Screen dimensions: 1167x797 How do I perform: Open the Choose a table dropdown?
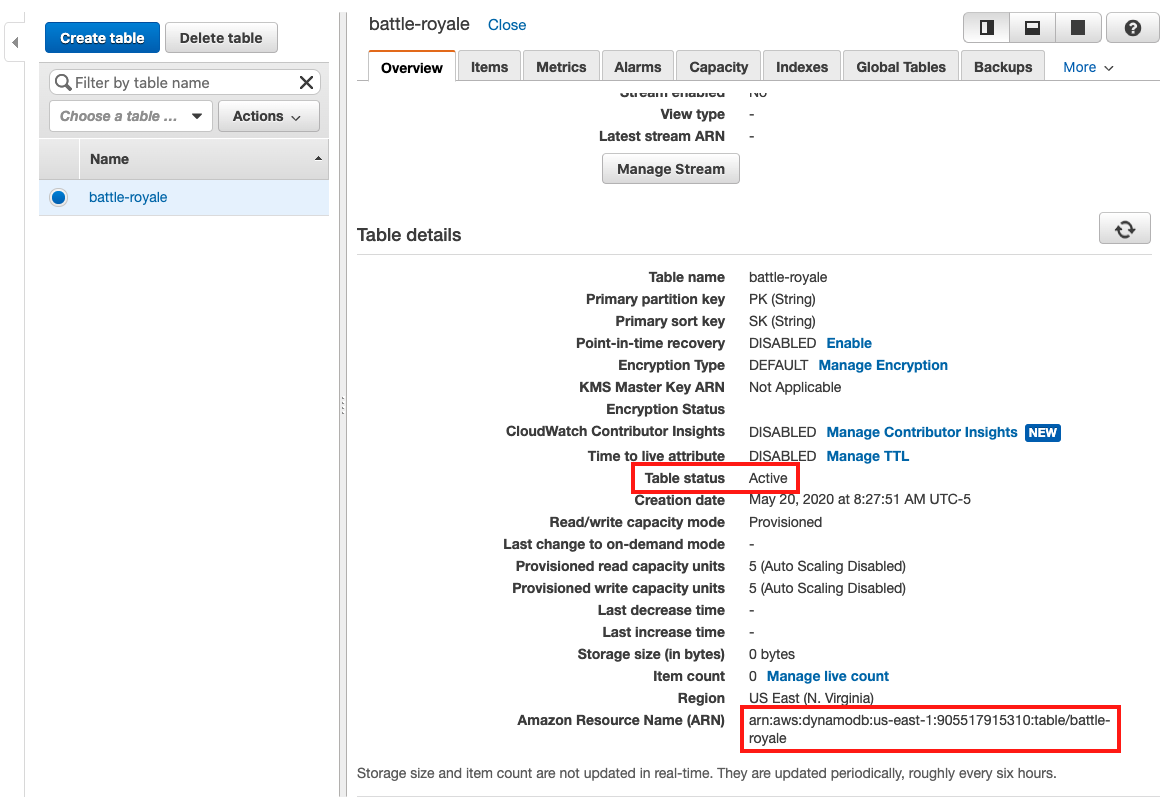point(131,116)
